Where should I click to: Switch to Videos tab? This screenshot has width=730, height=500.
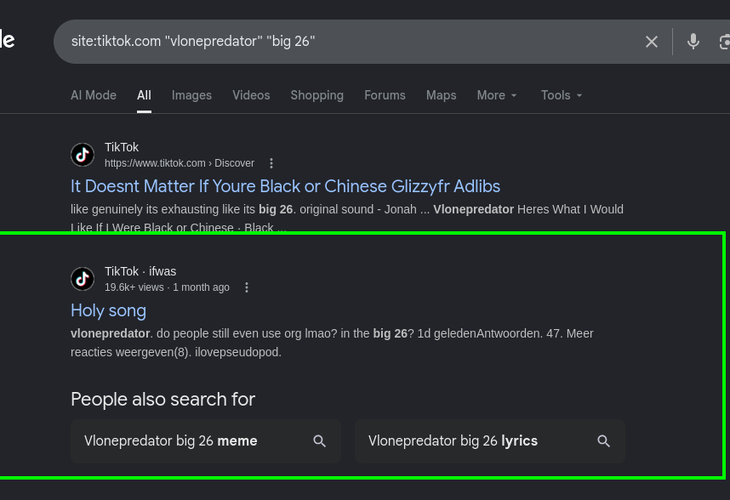(x=251, y=95)
